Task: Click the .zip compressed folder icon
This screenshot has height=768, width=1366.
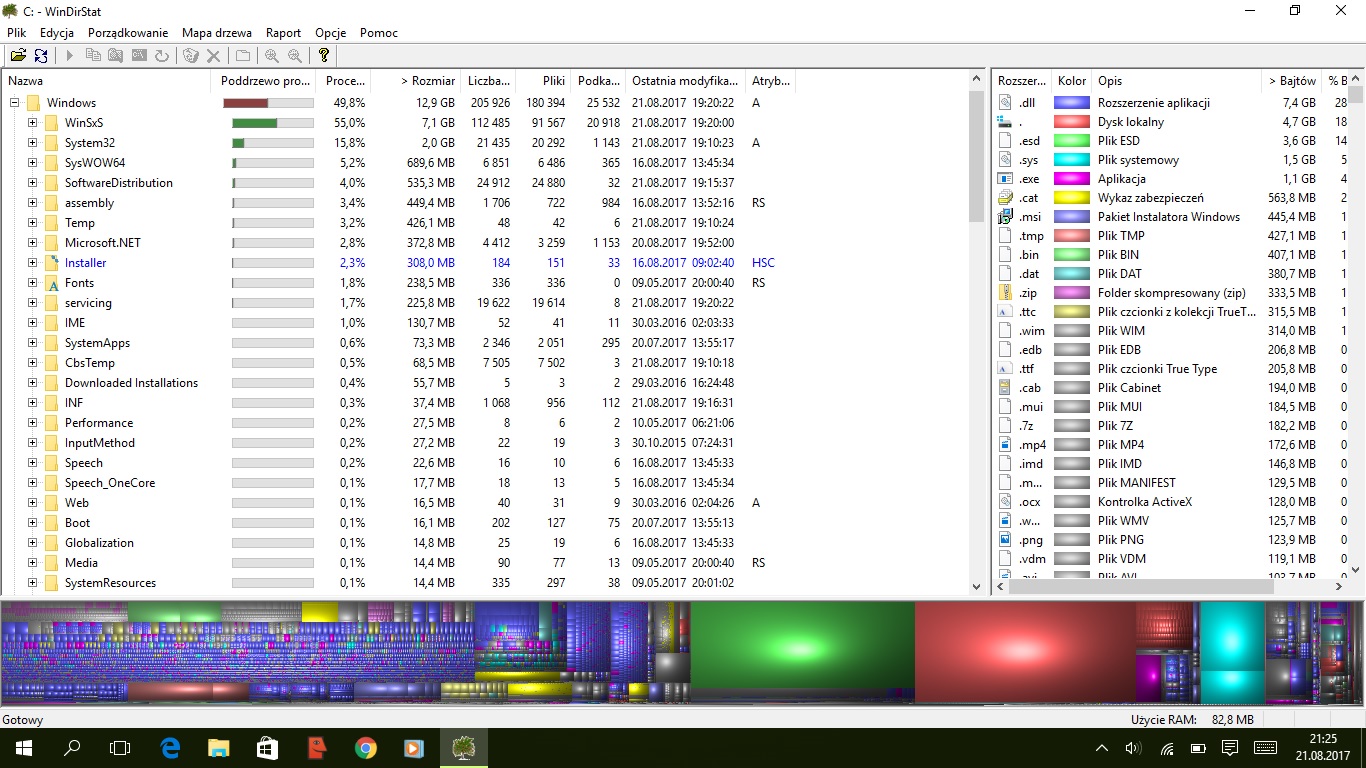Action: (1006, 292)
